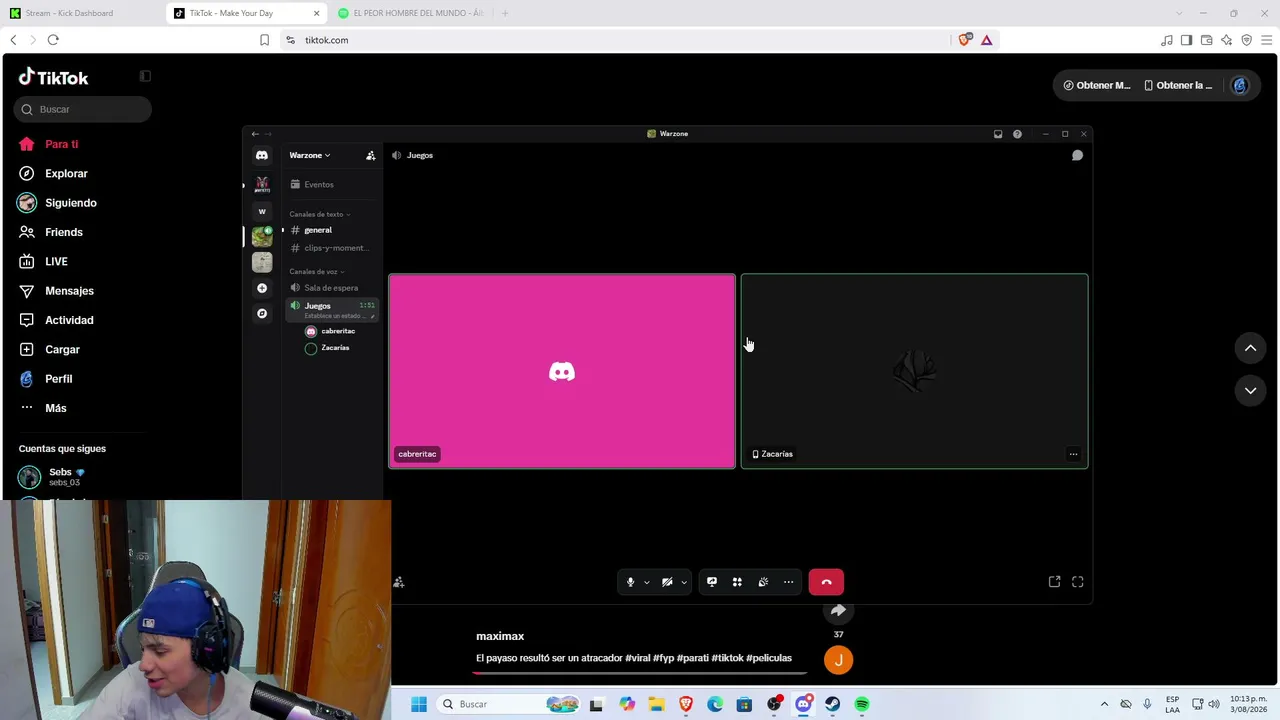Open the Discord soundboard icon
The width and height of the screenshot is (1280, 720).
pos(763,582)
